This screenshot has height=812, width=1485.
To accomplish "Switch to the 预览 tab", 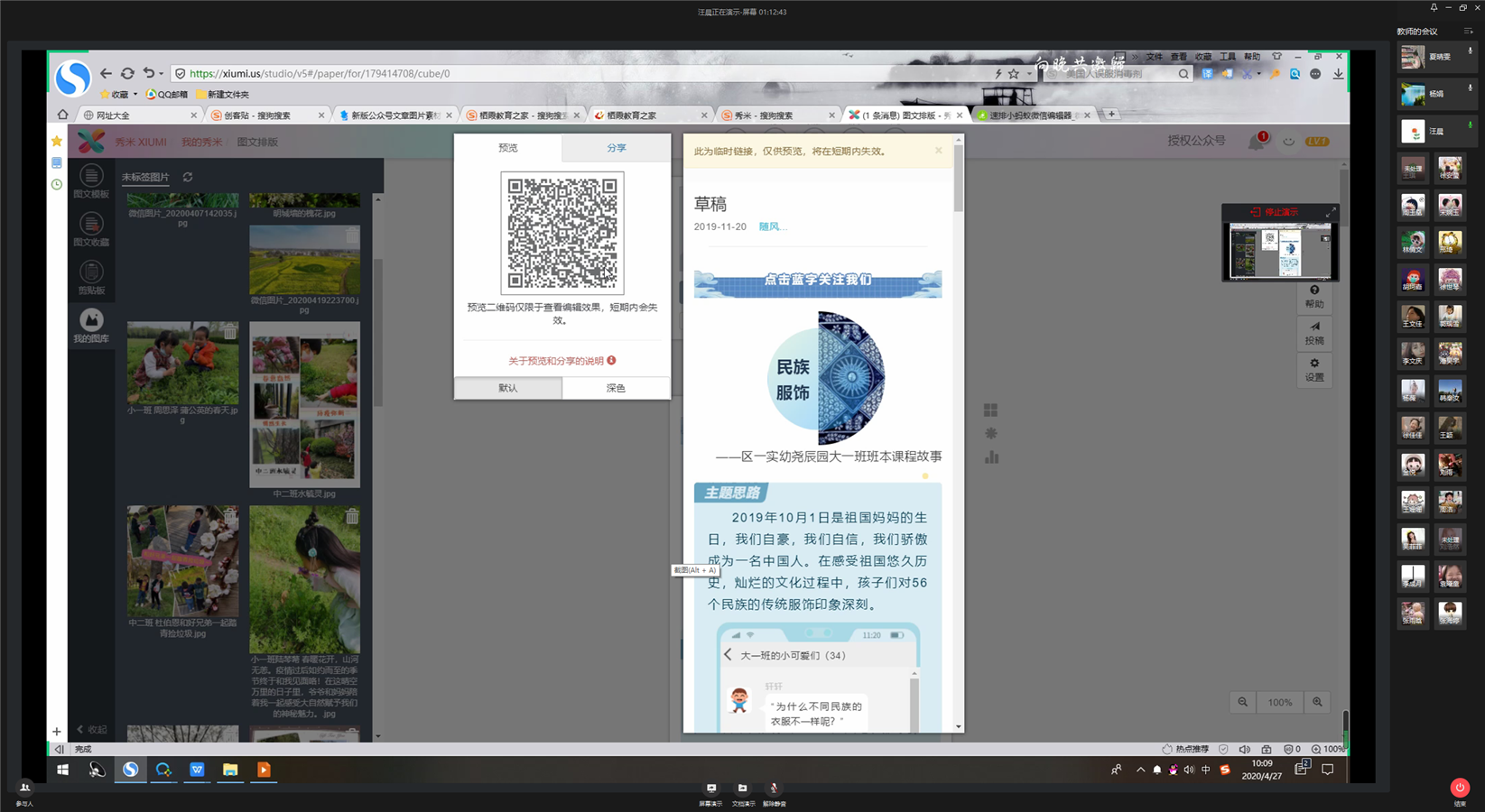I will [508, 148].
